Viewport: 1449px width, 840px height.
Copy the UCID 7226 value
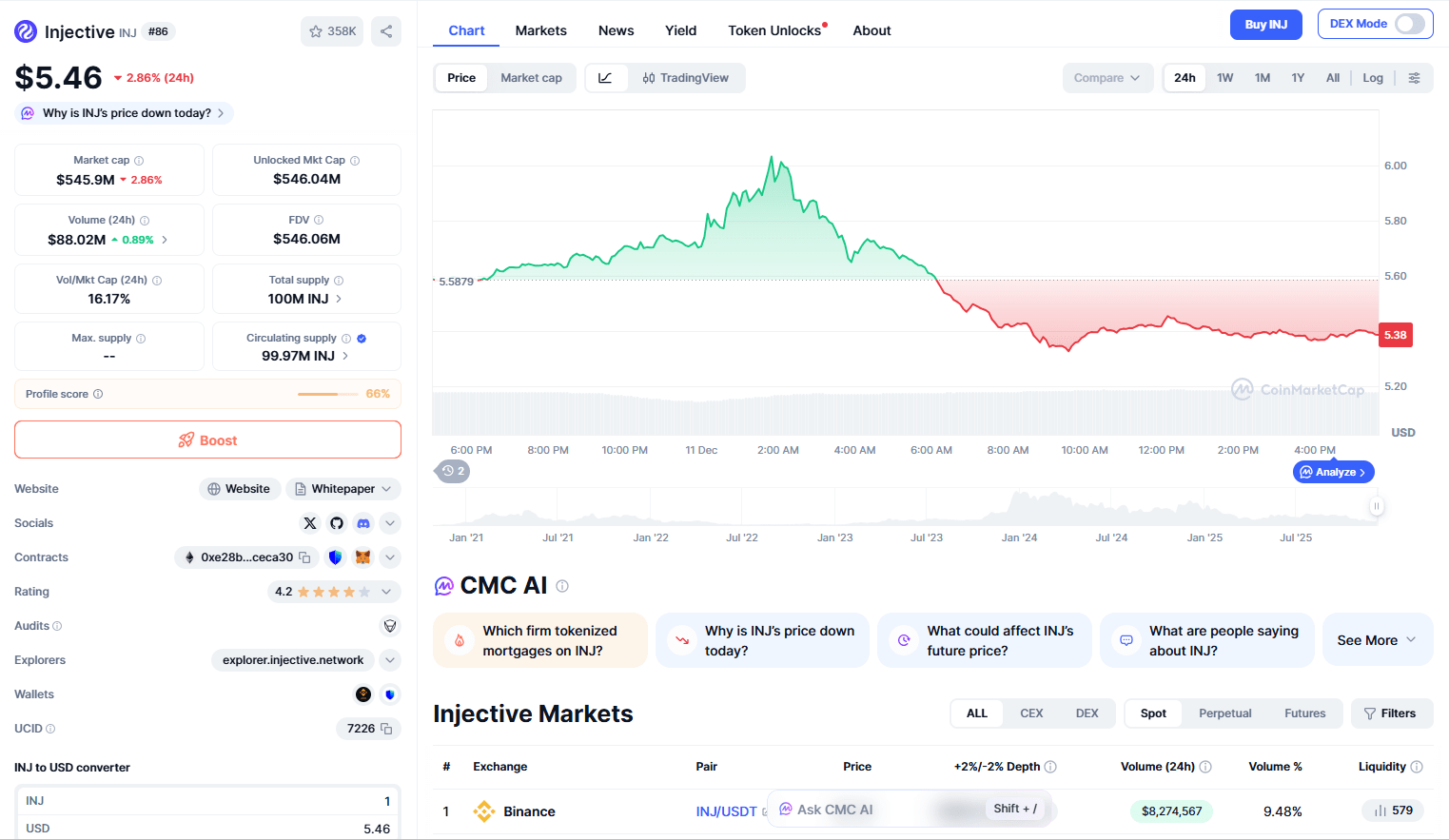click(386, 729)
